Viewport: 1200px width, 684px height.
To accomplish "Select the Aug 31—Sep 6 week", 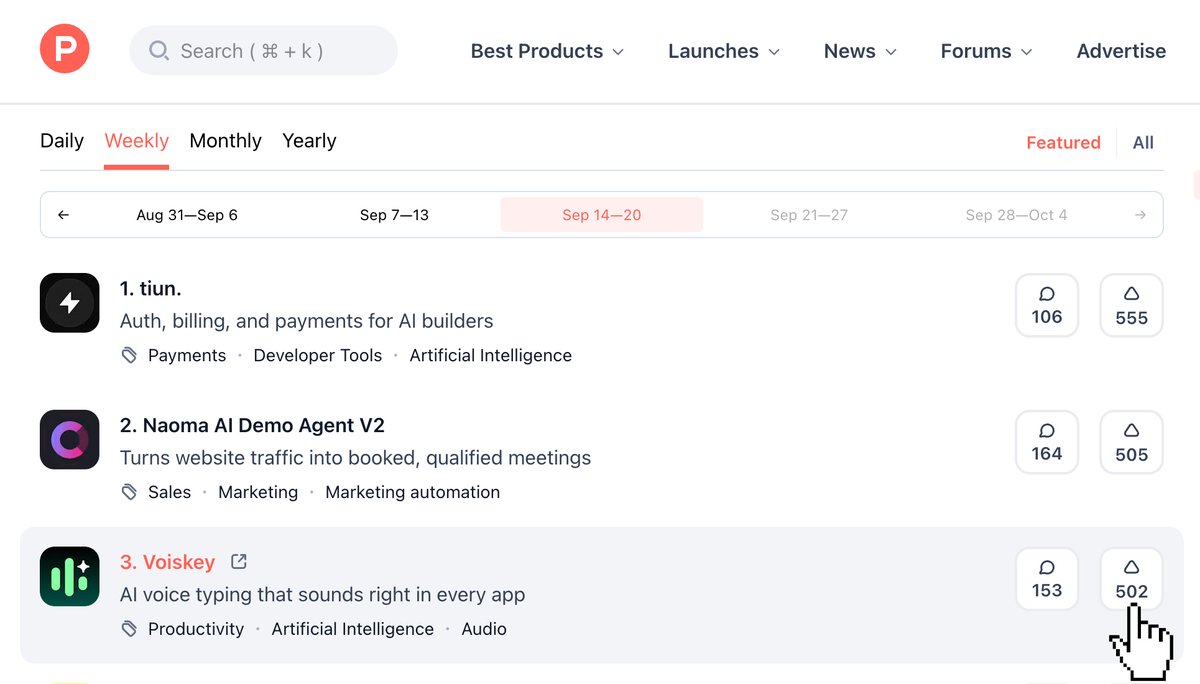I will (187, 215).
